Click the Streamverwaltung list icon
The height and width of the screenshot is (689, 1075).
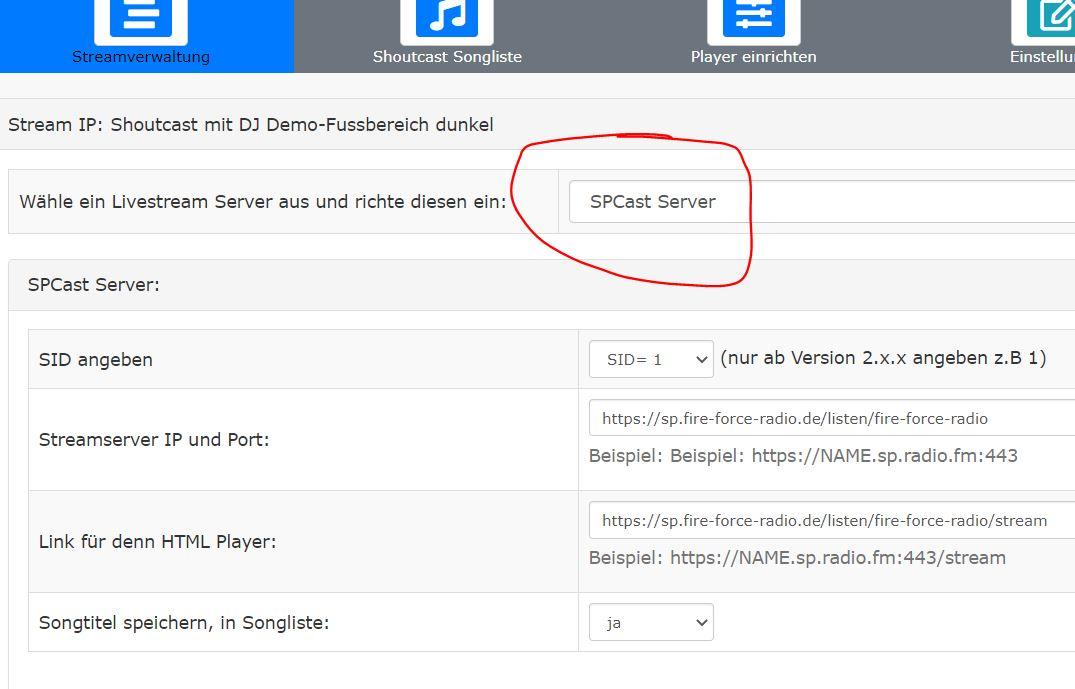[x=141, y=17]
